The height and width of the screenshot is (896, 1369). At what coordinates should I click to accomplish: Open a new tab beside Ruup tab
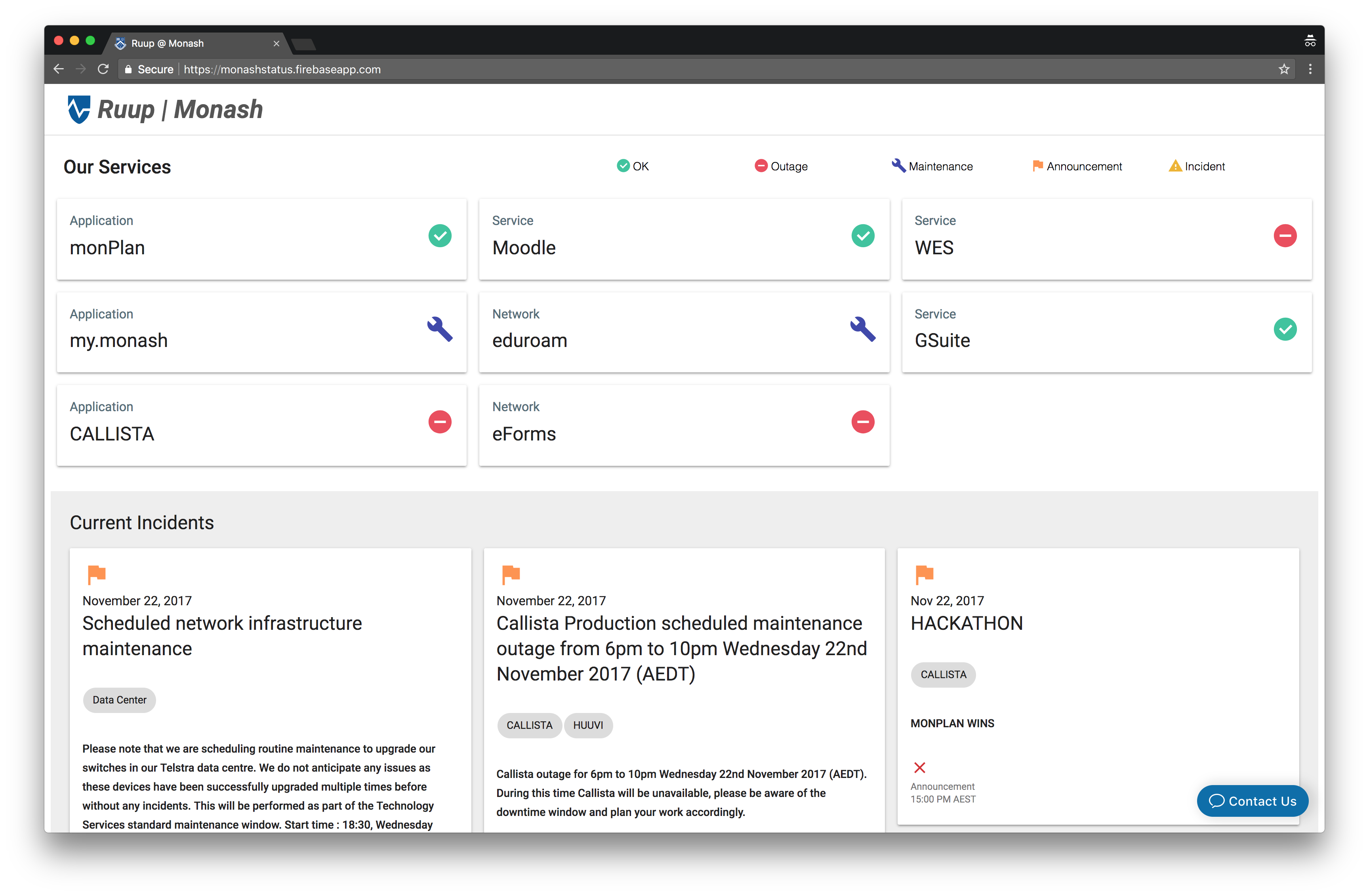[x=304, y=44]
